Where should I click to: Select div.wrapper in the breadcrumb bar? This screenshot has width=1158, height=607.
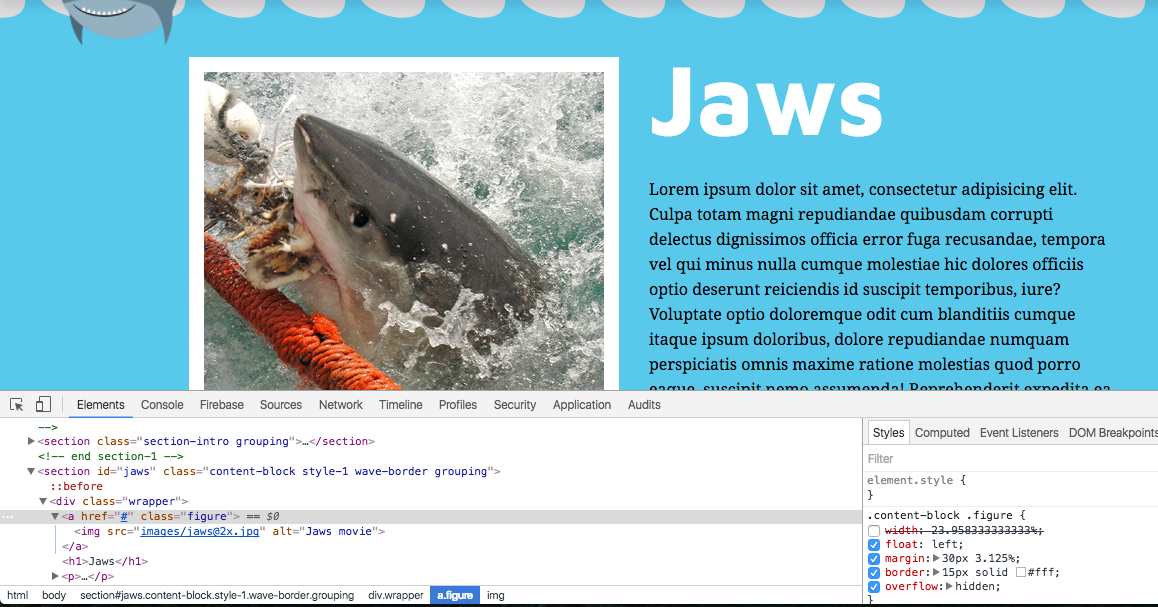[x=393, y=595]
